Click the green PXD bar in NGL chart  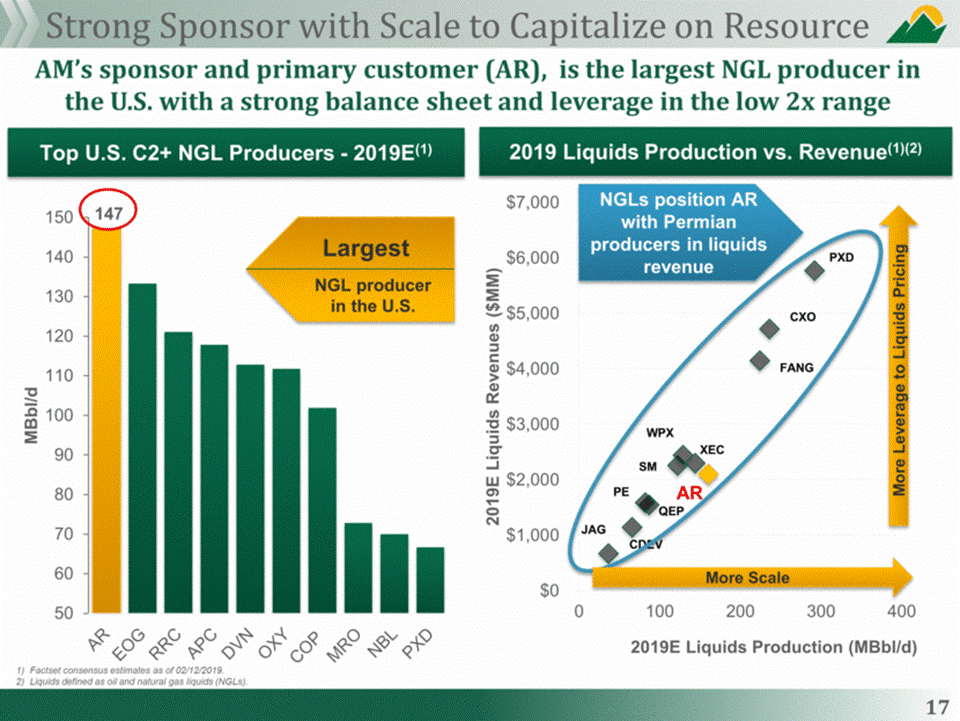(430, 580)
